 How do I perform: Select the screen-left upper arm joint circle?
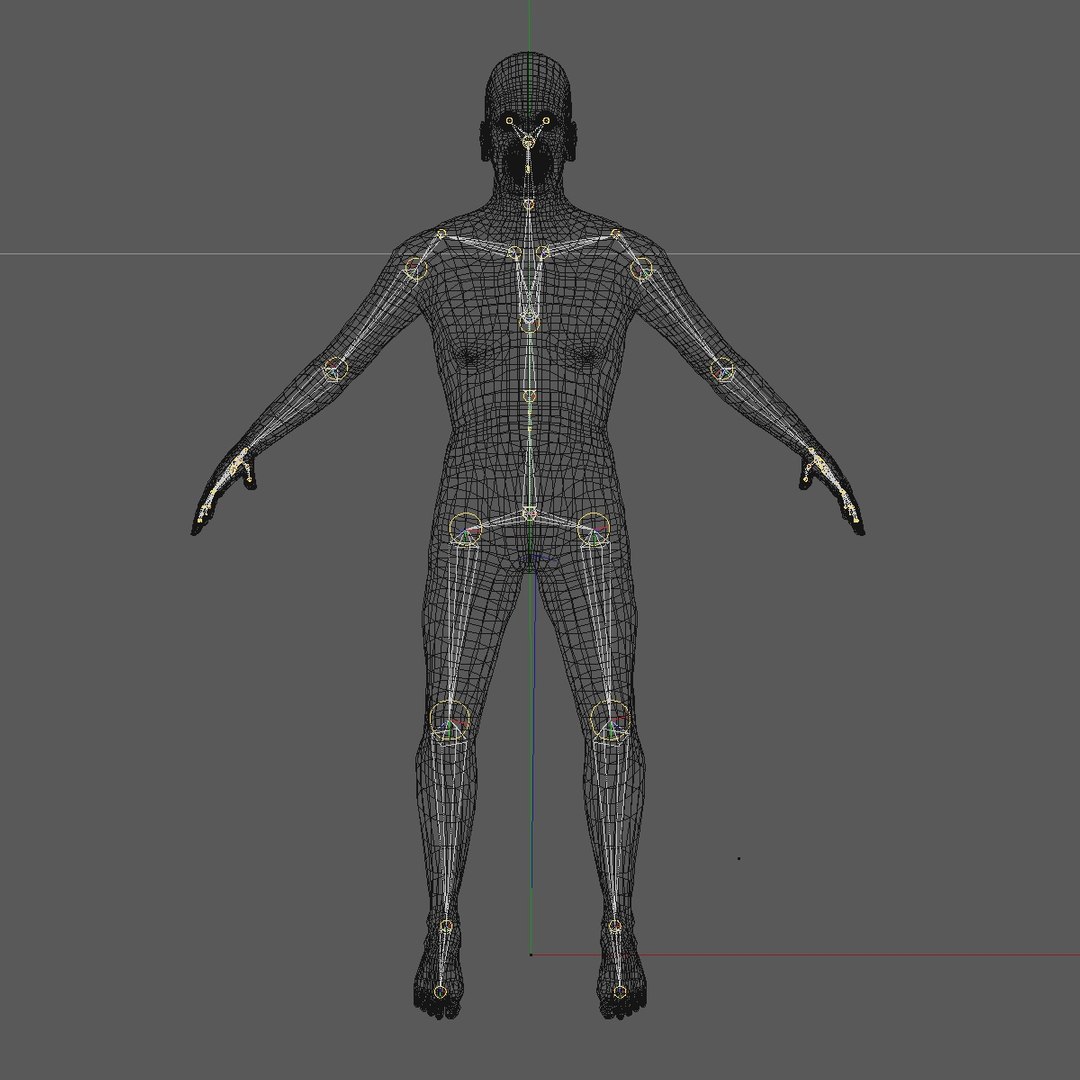[x=415, y=268]
